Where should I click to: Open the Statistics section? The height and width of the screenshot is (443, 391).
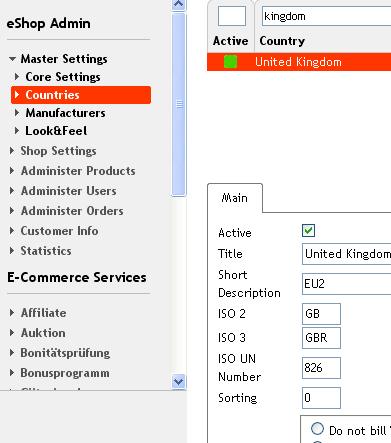46,251
